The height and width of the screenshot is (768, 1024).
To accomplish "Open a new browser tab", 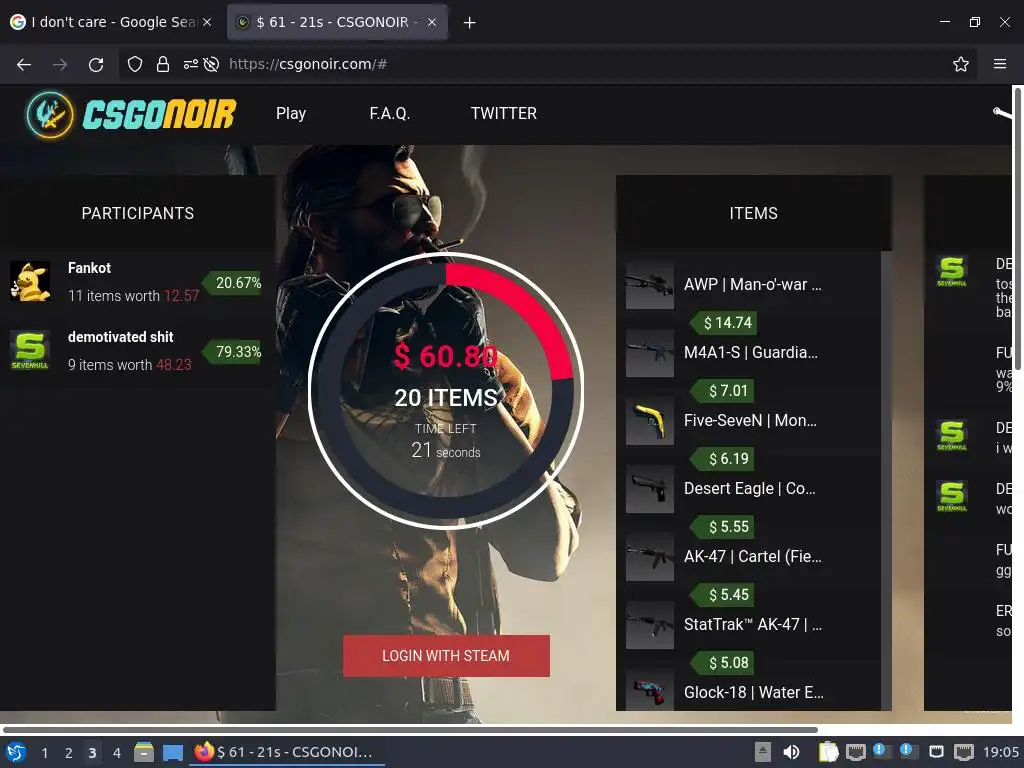I will coord(469,23).
